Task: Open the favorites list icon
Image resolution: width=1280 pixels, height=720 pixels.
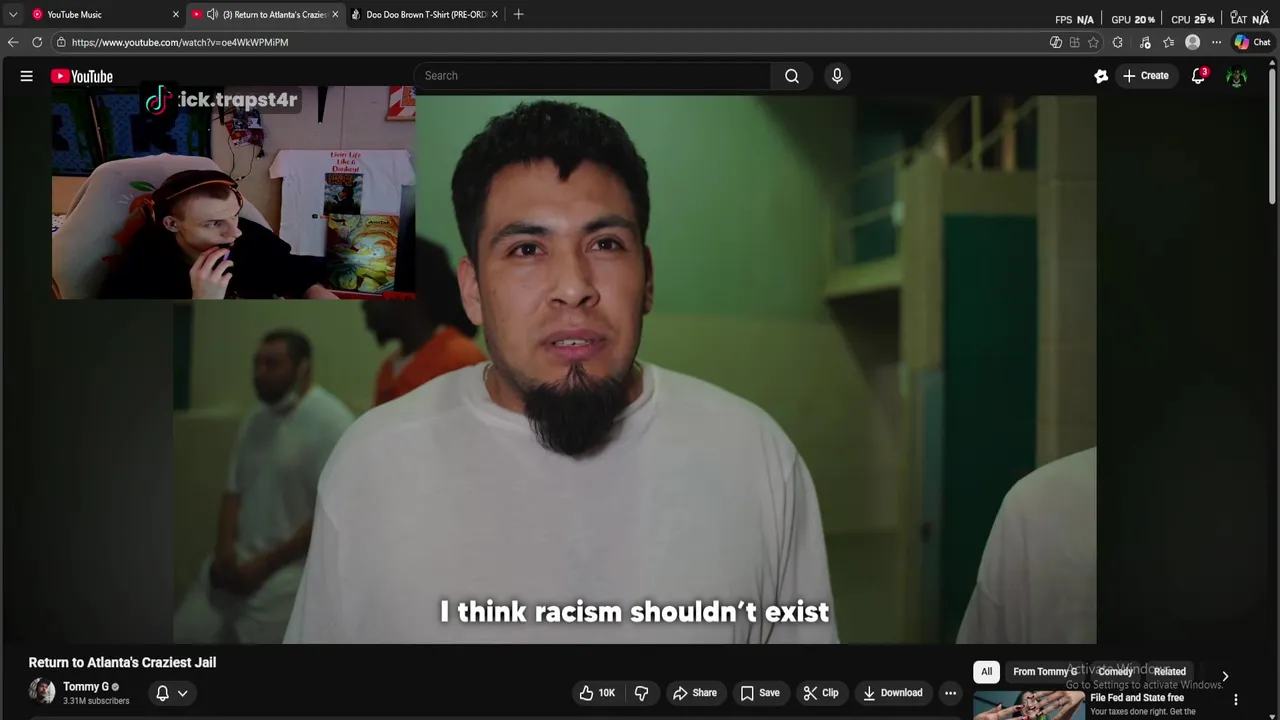Action: coord(1168,42)
